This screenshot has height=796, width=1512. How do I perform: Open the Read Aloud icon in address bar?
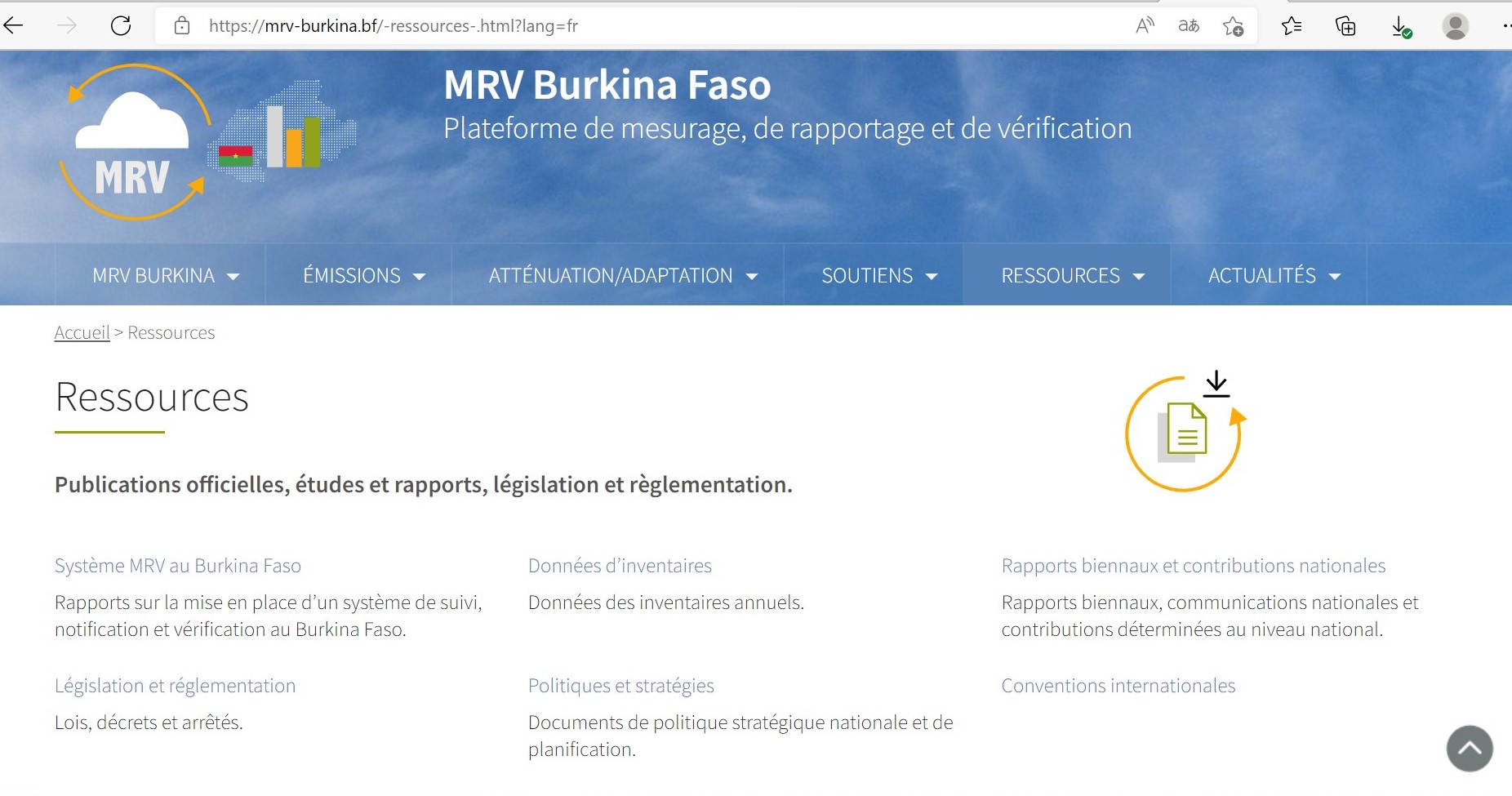point(1145,26)
